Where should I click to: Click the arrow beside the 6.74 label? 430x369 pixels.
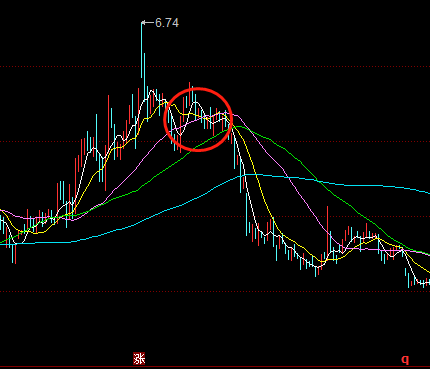[x=148, y=23]
